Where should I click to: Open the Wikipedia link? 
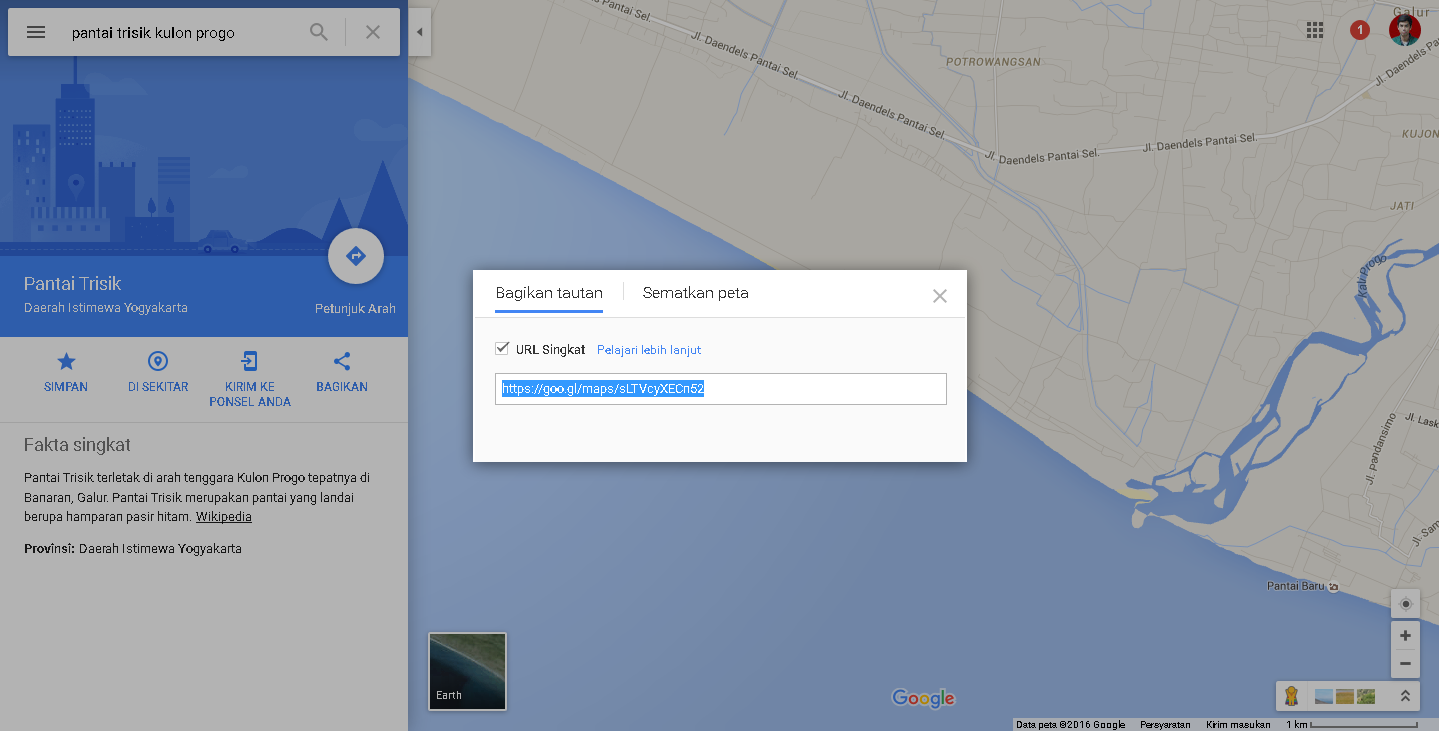pos(223,516)
